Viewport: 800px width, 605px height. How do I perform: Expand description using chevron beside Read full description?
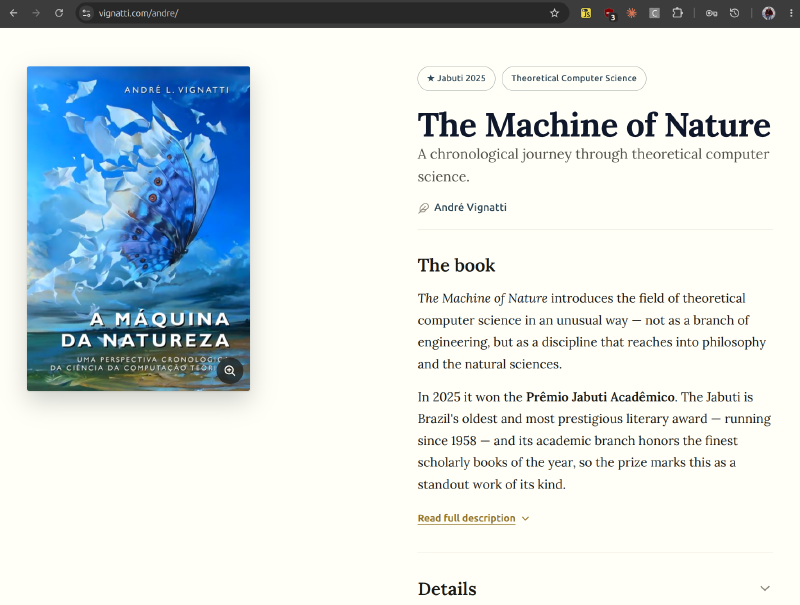point(526,518)
